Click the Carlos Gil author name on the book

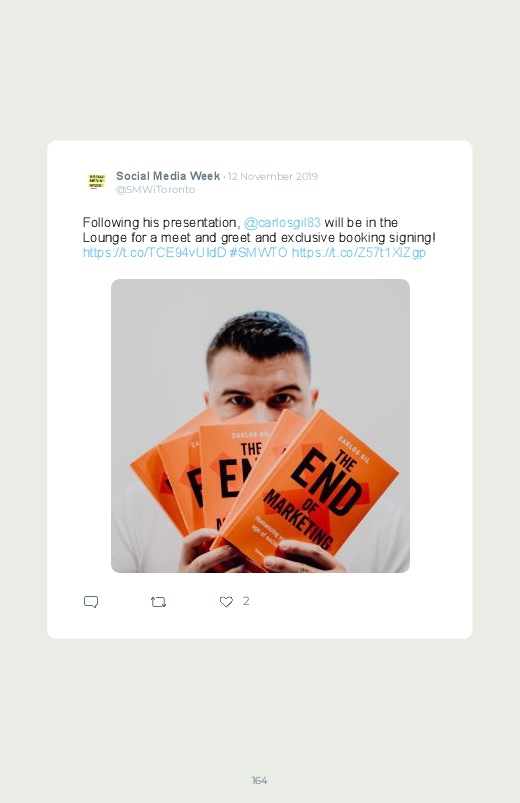tap(354, 450)
